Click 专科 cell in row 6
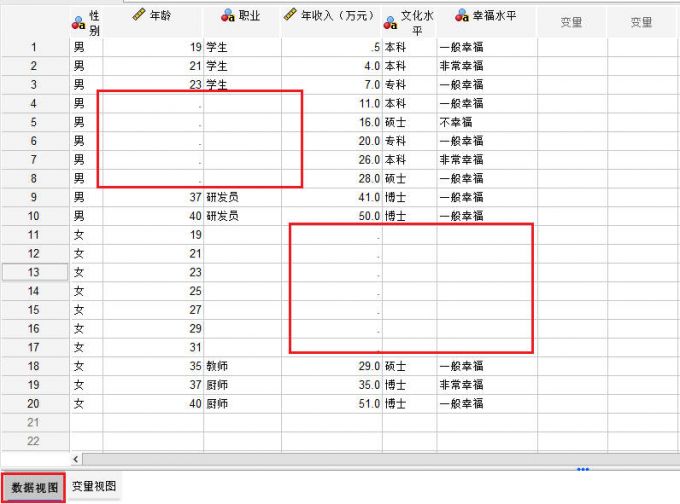The height and width of the screenshot is (504, 680). pyautogui.click(x=409, y=141)
